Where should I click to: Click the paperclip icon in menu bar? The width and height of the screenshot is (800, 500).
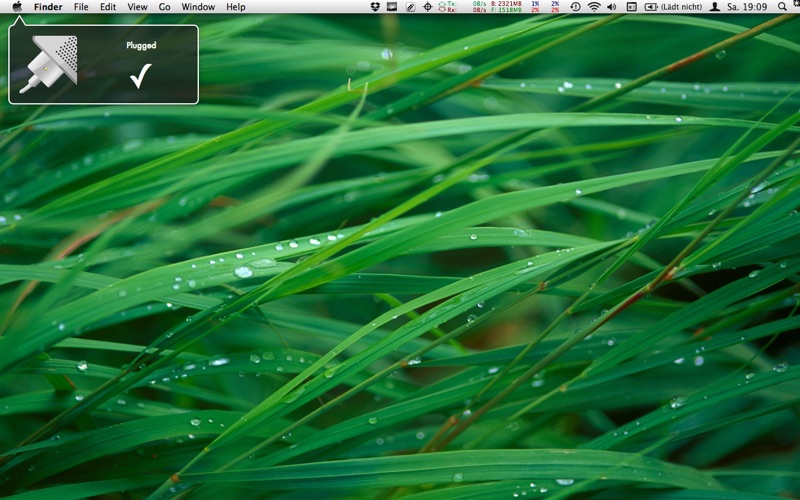[x=410, y=7]
